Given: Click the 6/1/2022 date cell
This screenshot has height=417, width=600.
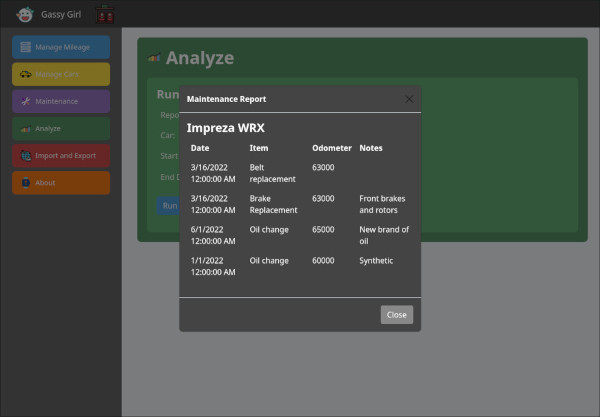Looking at the screenshot, I should click(x=213, y=235).
